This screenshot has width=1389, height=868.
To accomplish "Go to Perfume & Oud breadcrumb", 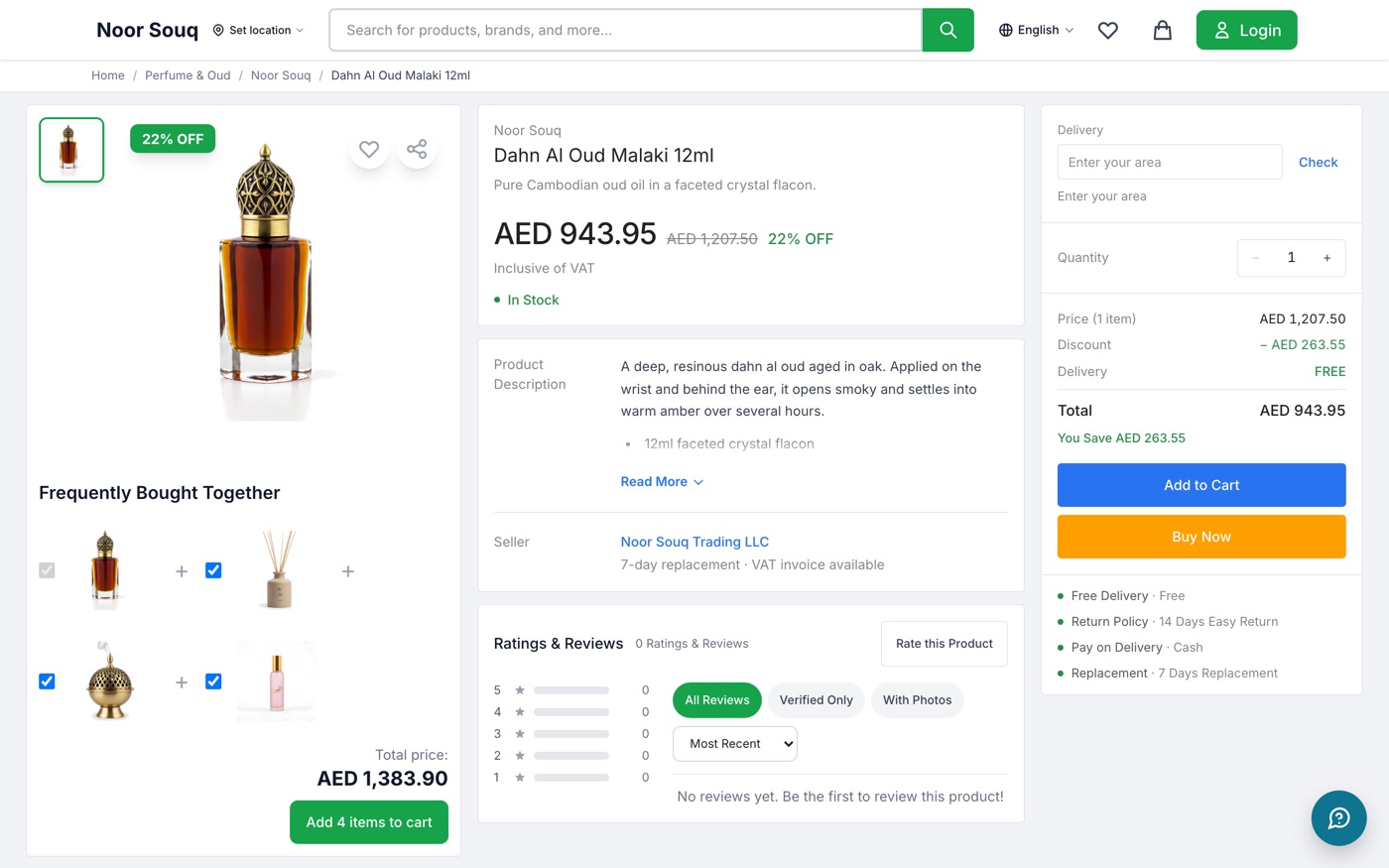I will 188,75.
